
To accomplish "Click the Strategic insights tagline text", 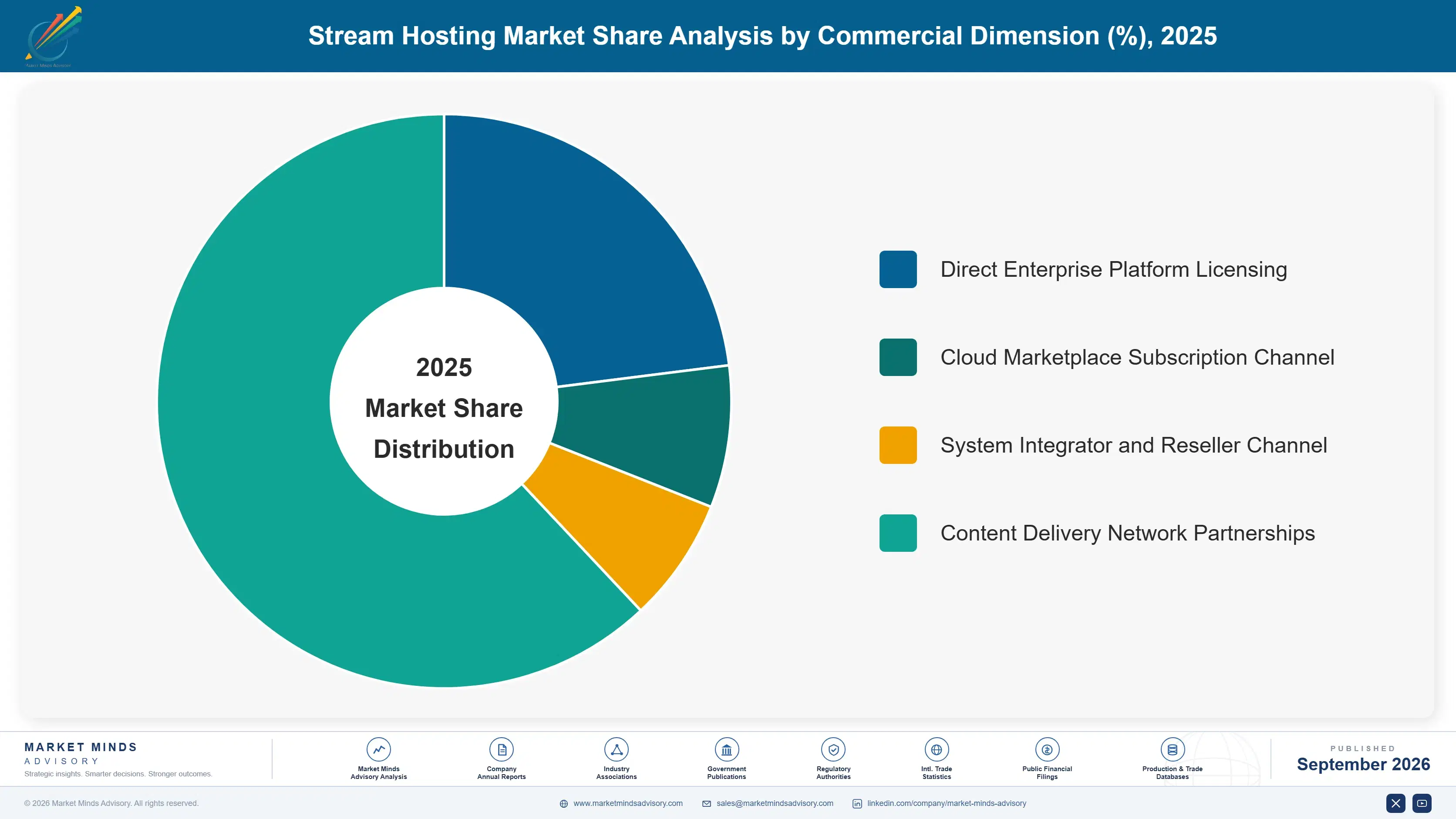I will [118, 774].
